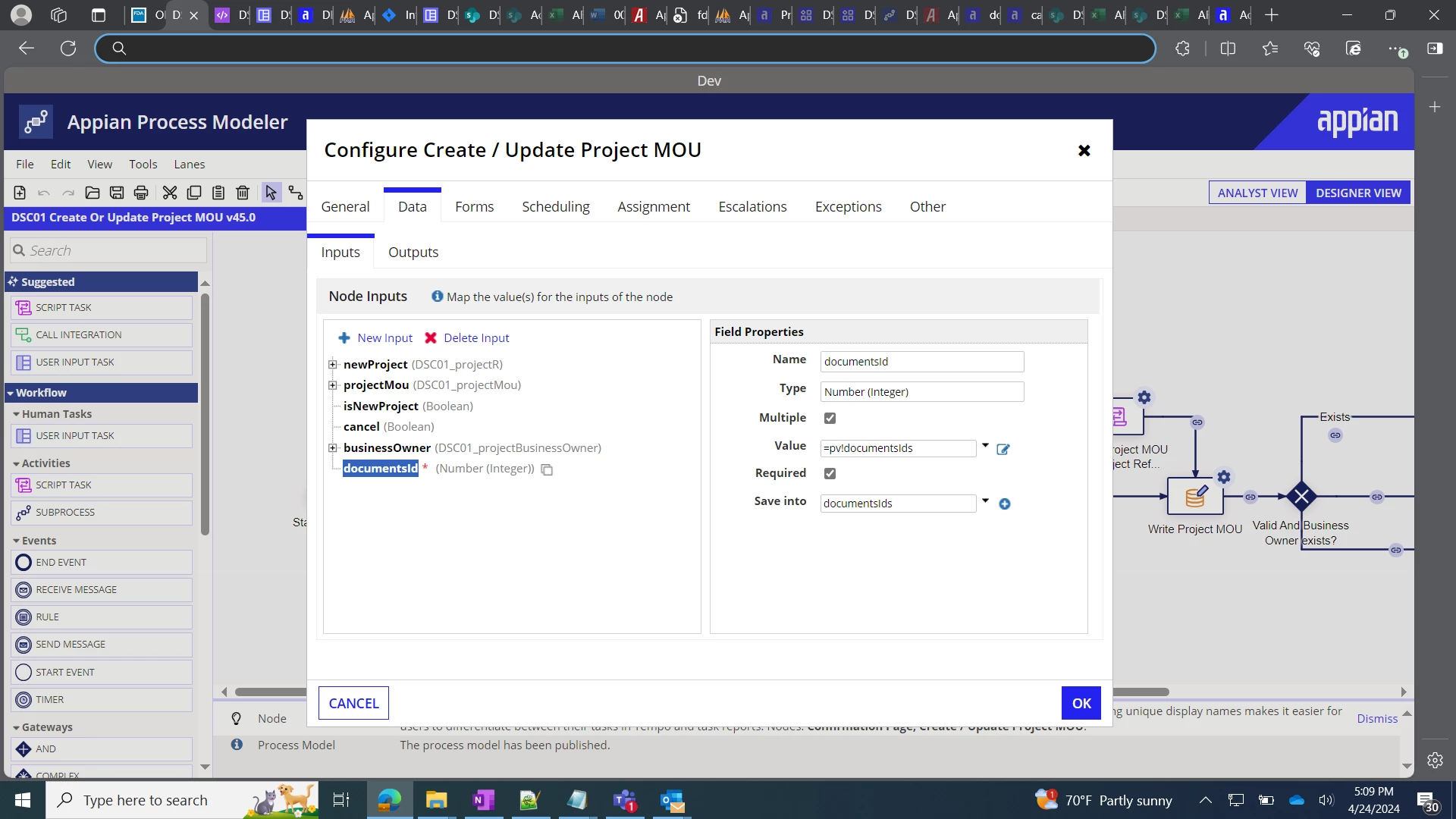Click the Save toolbar icon
The height and width of the screenshot is (819, 1456).
point(117,193)
